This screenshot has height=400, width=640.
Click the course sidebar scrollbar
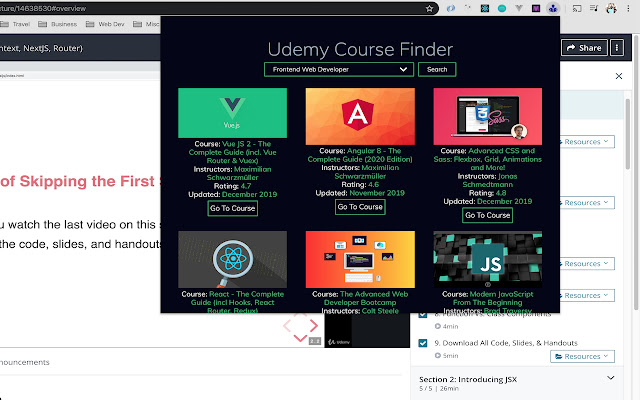coord(627,134)
